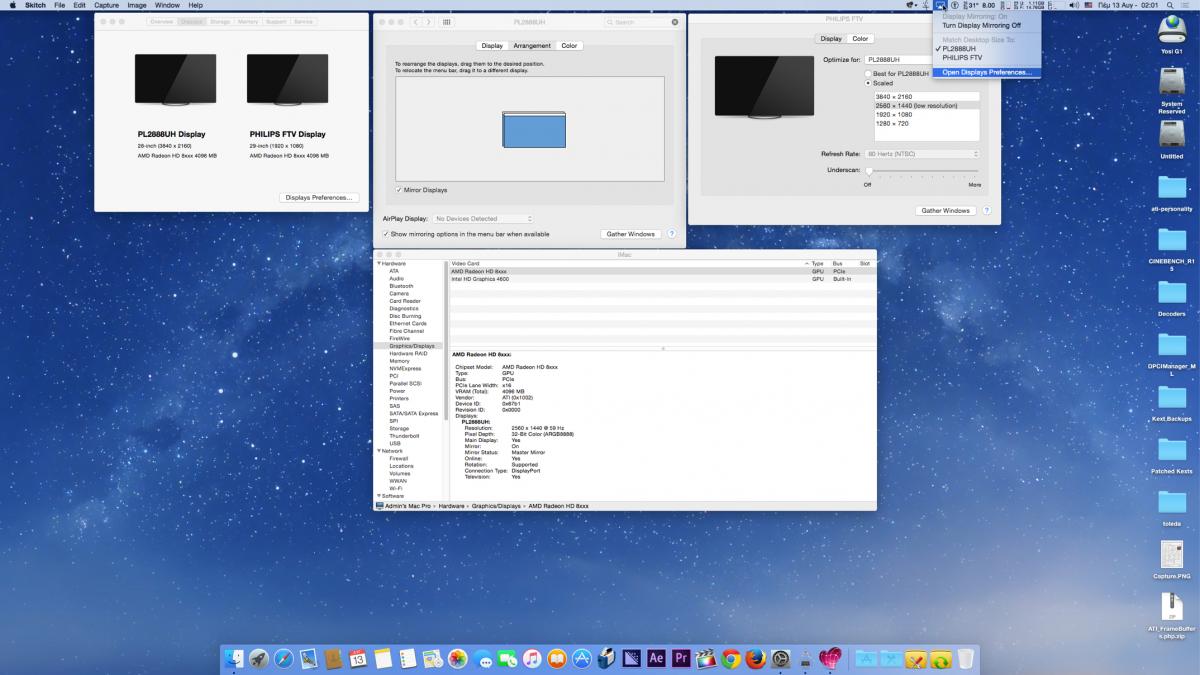1200x675 pixels.
Task: Open the System Reserved disk icon
Action: pos(1171,82)
